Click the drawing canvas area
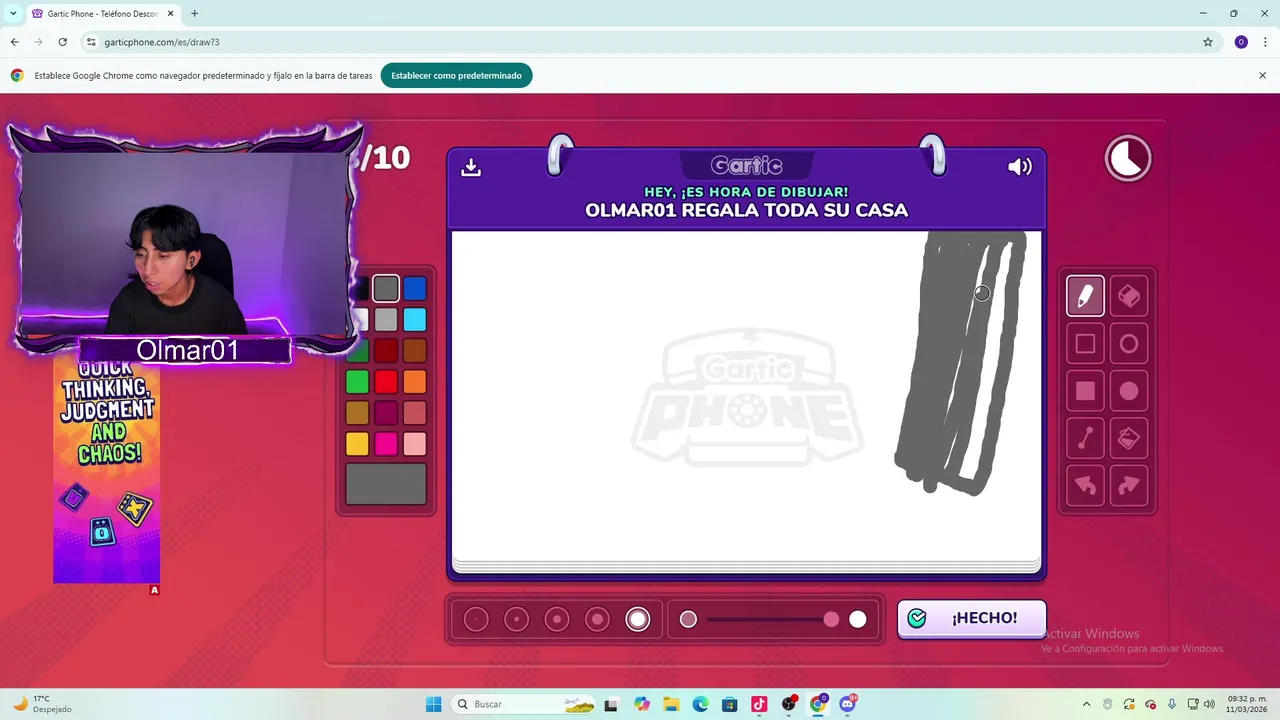 coord(746,398)
